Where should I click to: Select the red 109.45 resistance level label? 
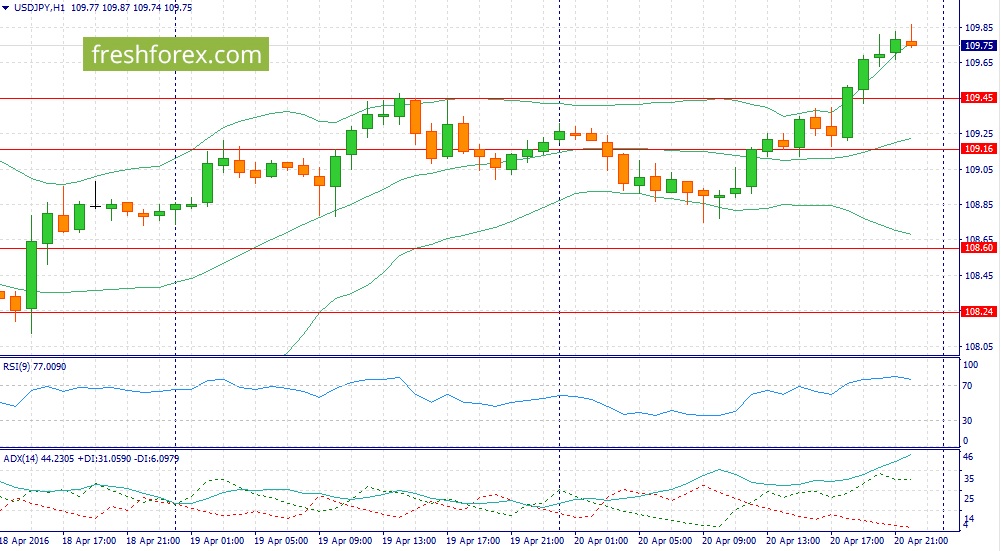pyautogui.click(x=977, y=98)
